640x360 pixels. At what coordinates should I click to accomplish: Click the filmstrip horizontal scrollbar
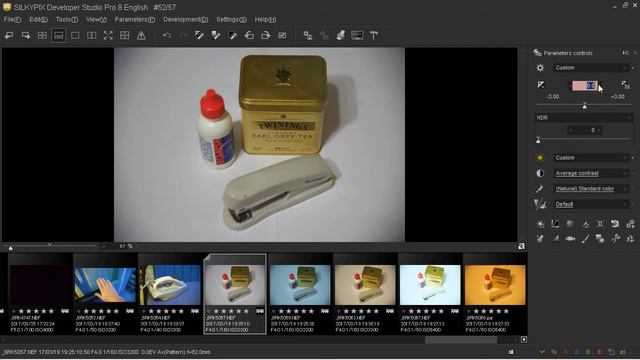[x=461, y=340]
